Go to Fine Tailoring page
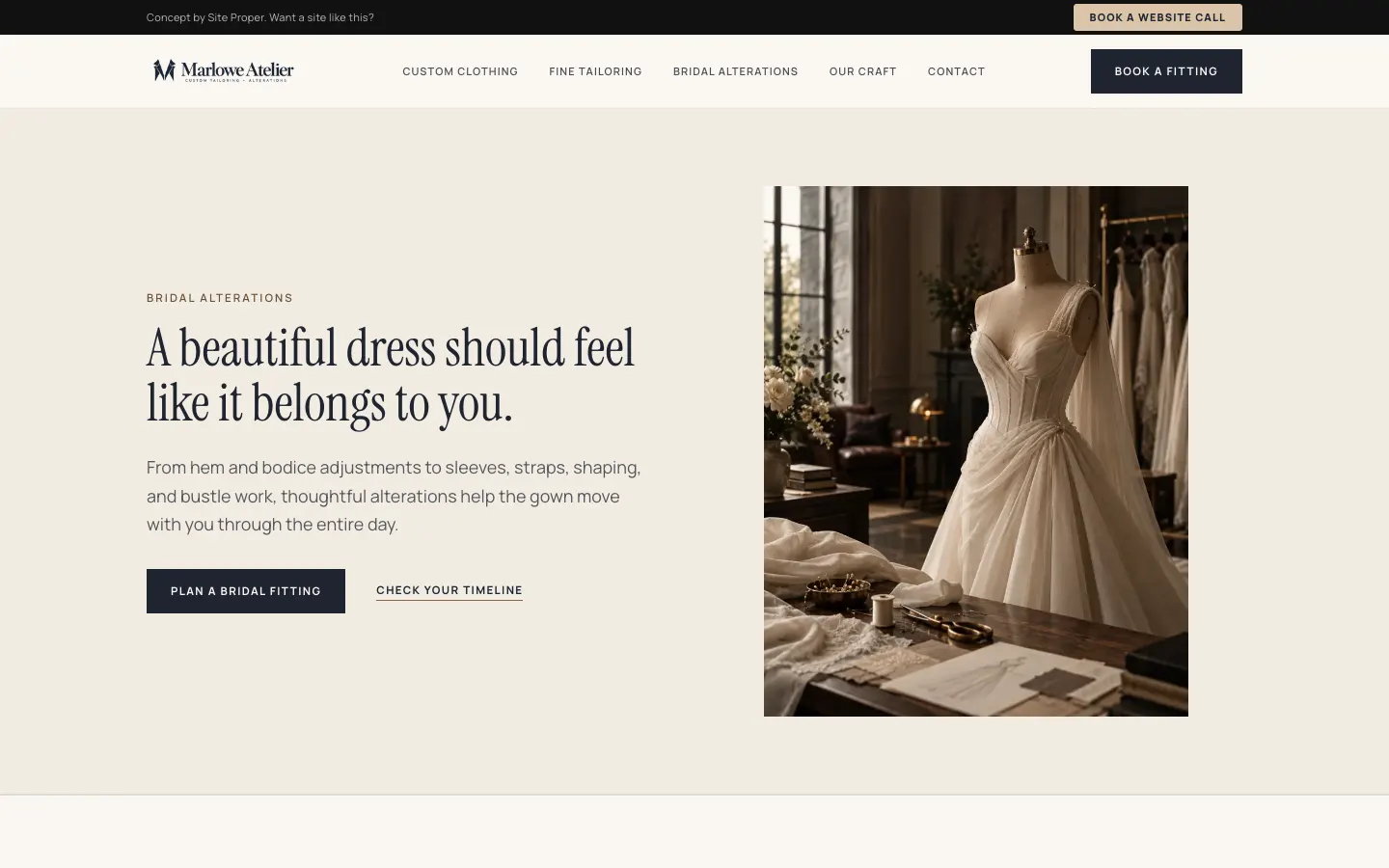This screenshot has height=868, width=1389. (595, 71)
